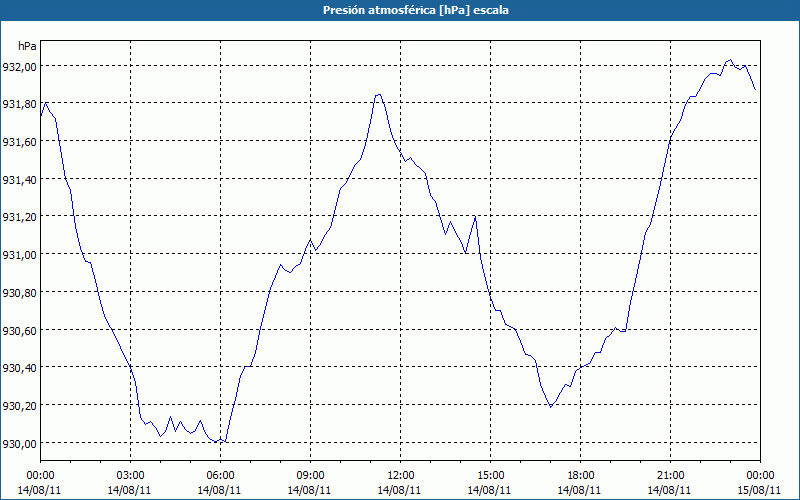Click the 15/08/11 date label

760,490
